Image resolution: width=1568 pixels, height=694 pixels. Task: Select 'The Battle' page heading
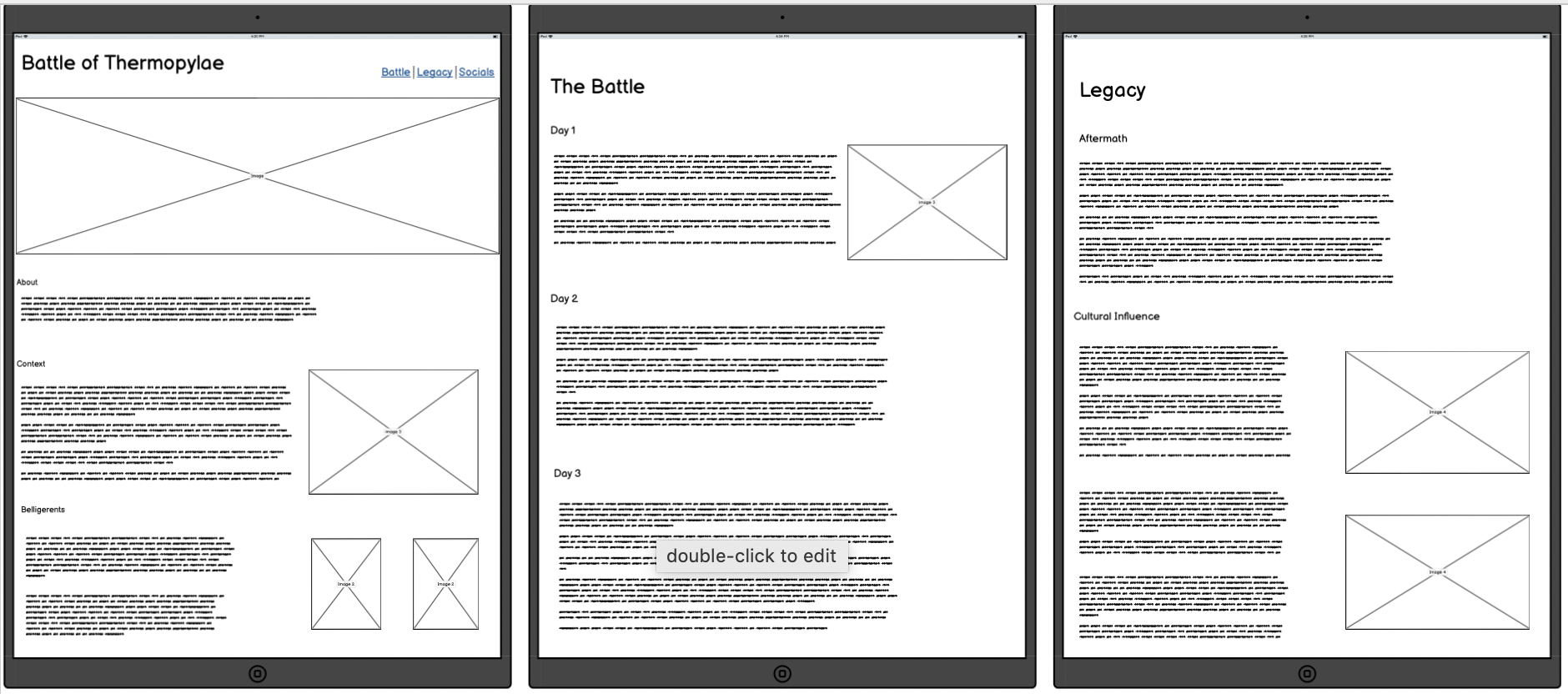pos(597,87)
